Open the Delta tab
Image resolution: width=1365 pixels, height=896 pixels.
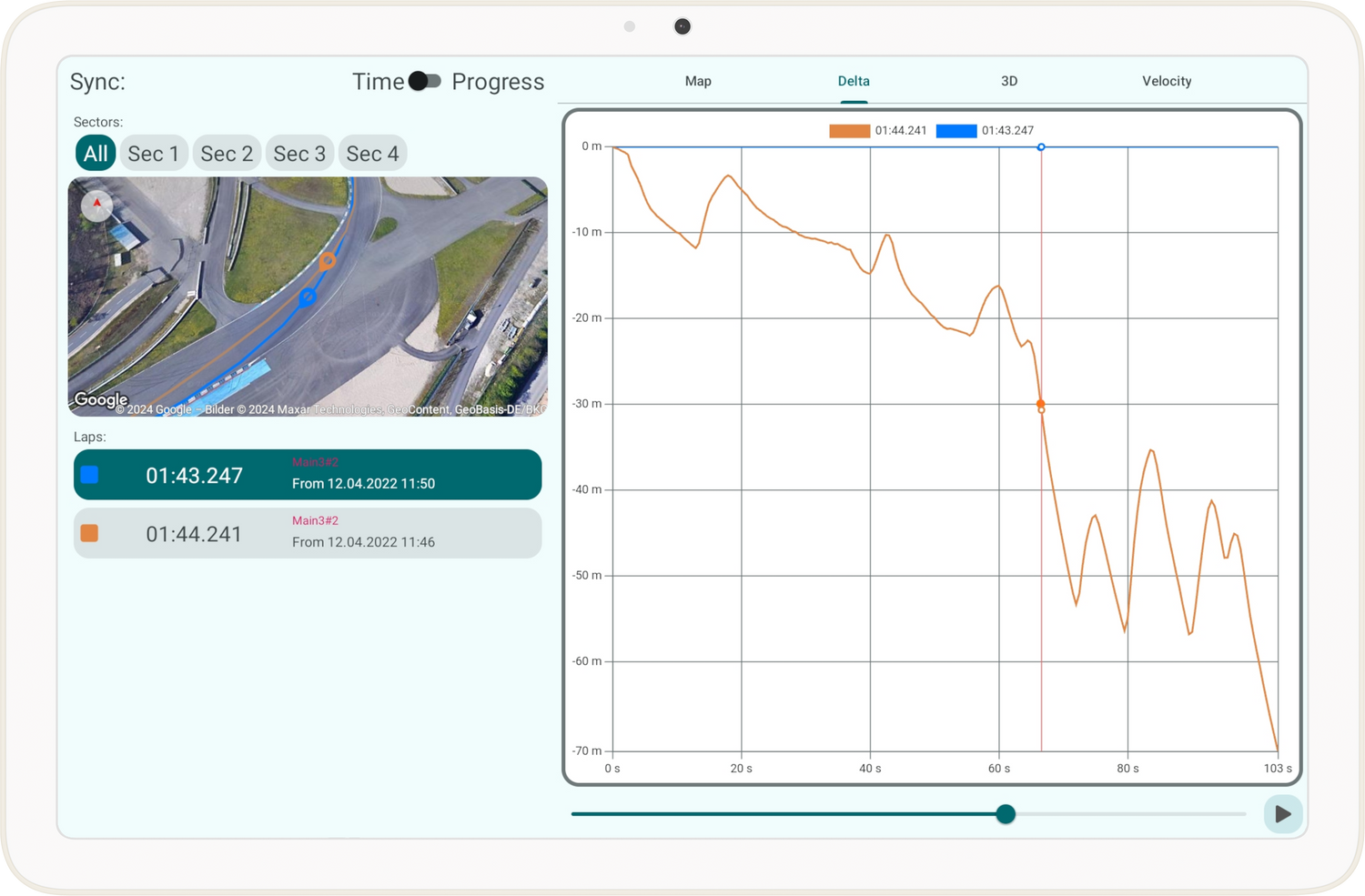854,81
